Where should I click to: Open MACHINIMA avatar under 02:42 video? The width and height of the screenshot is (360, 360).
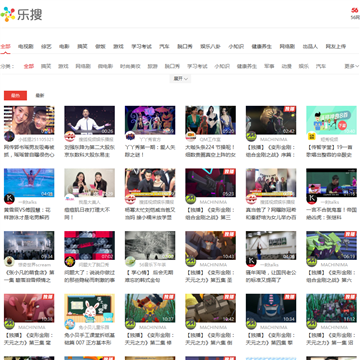[251, 136]
